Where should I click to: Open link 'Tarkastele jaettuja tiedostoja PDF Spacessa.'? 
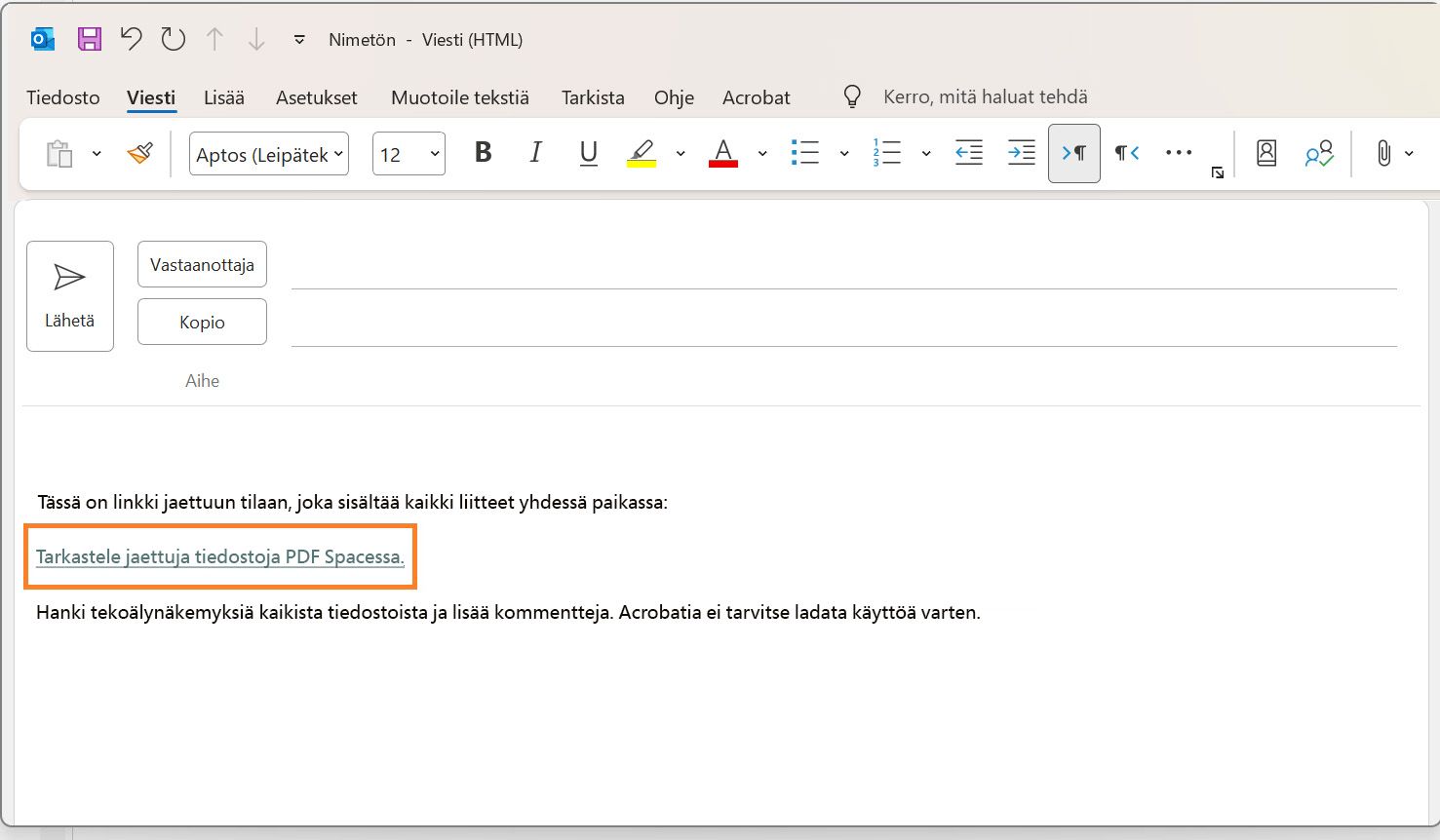tap(220, 556)
